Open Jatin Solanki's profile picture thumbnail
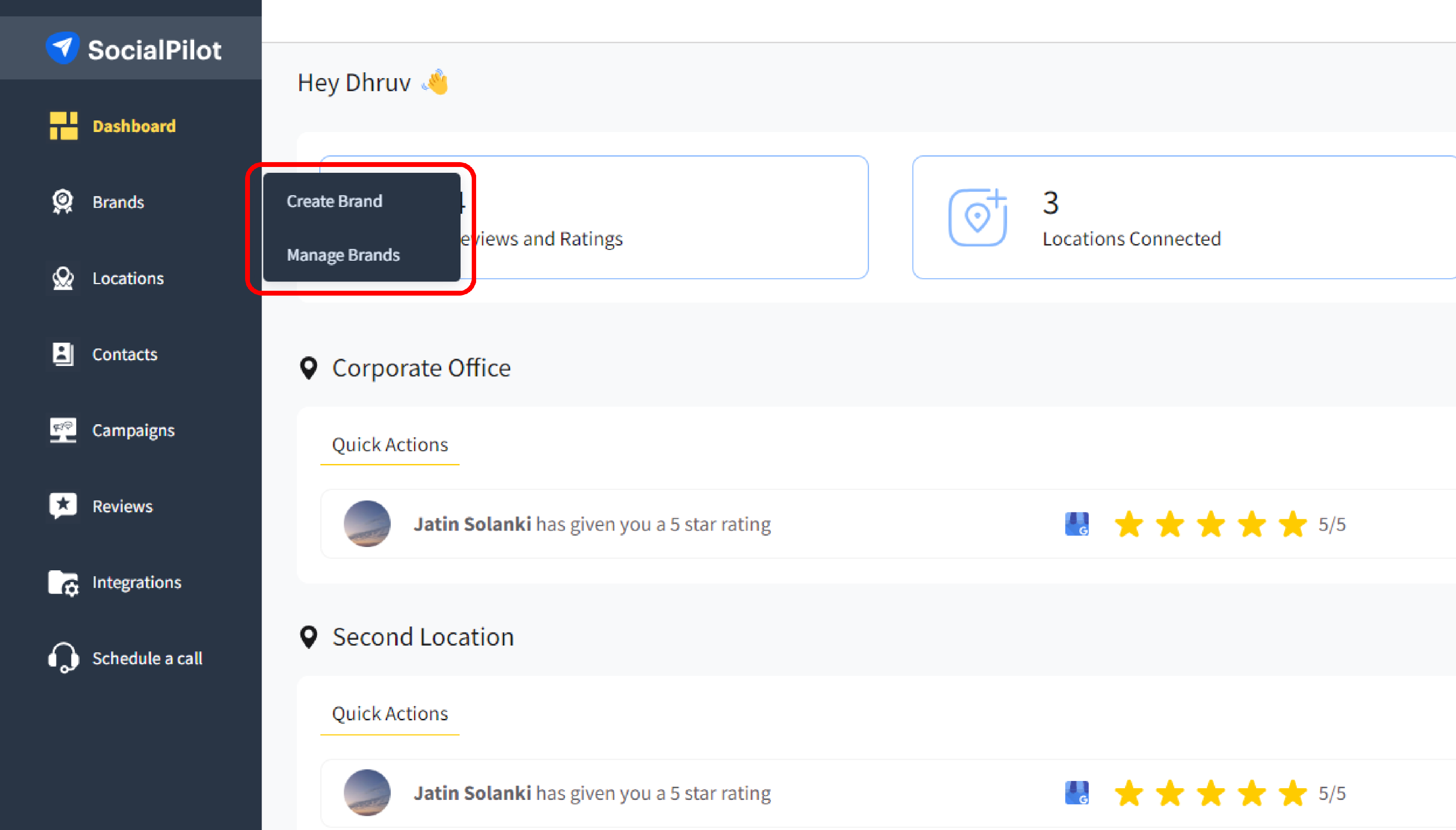 367,523
